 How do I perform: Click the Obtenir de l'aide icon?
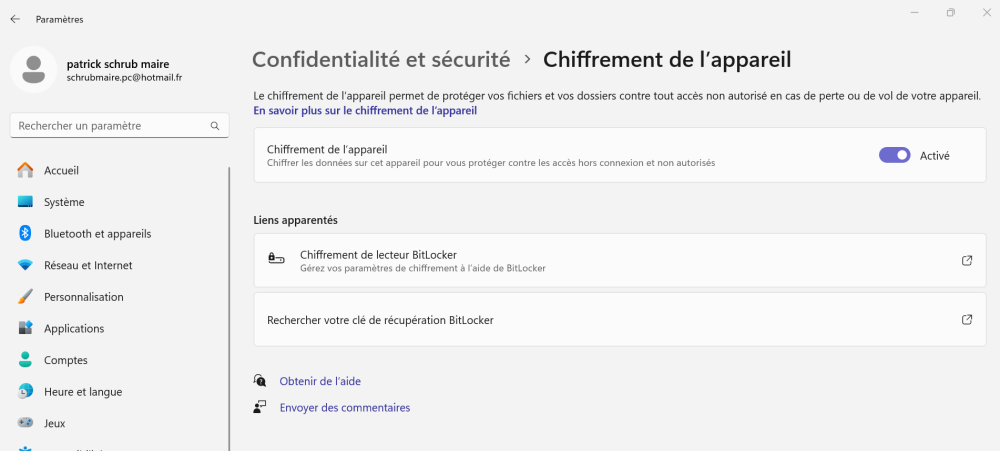261,381
